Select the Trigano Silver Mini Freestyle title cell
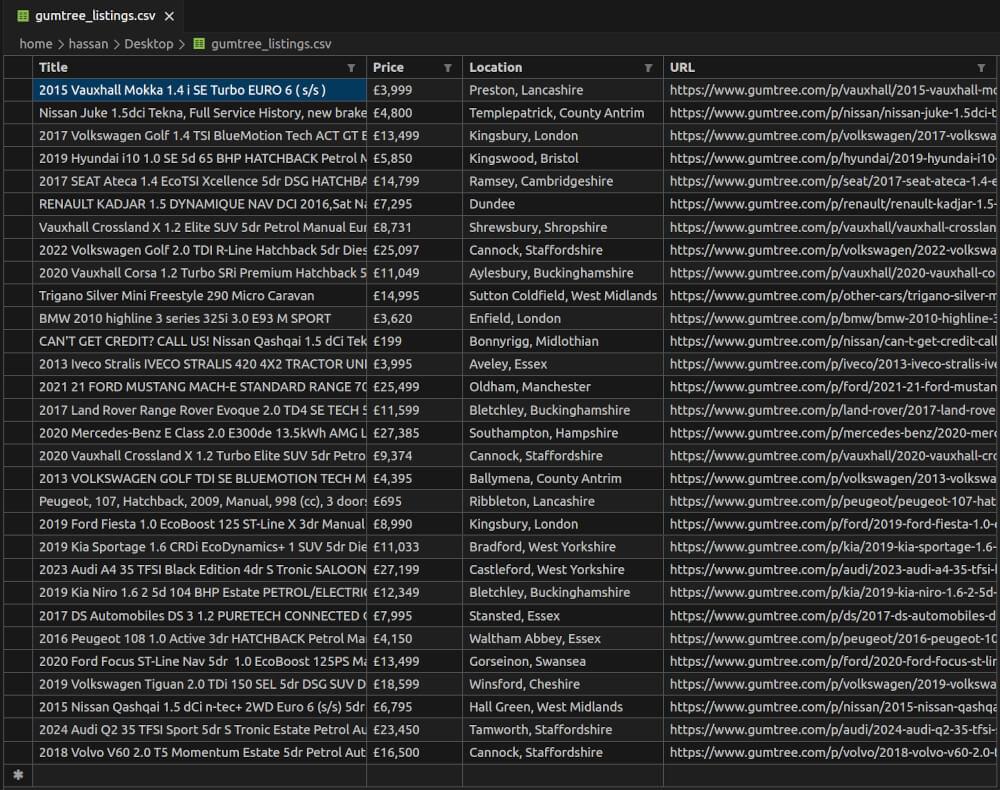Image resolution: width=1000 pixels, height=790 pixels. 180,295
